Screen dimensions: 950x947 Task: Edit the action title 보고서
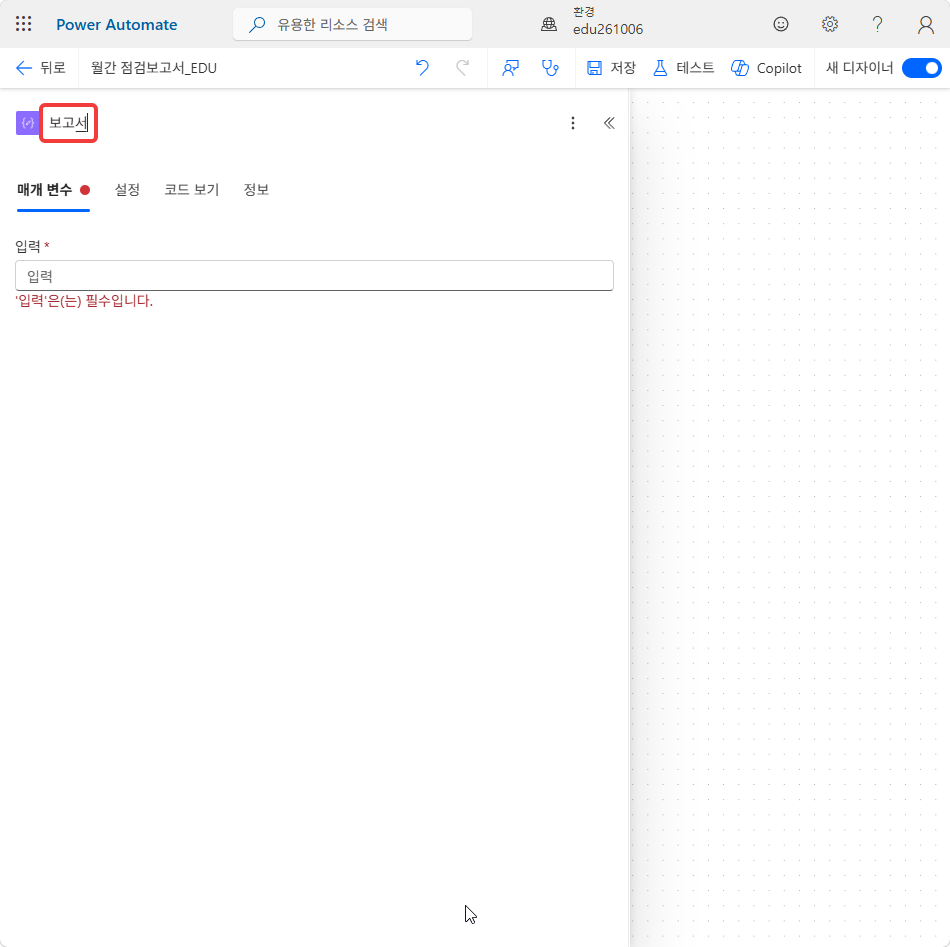coord(68,123)
